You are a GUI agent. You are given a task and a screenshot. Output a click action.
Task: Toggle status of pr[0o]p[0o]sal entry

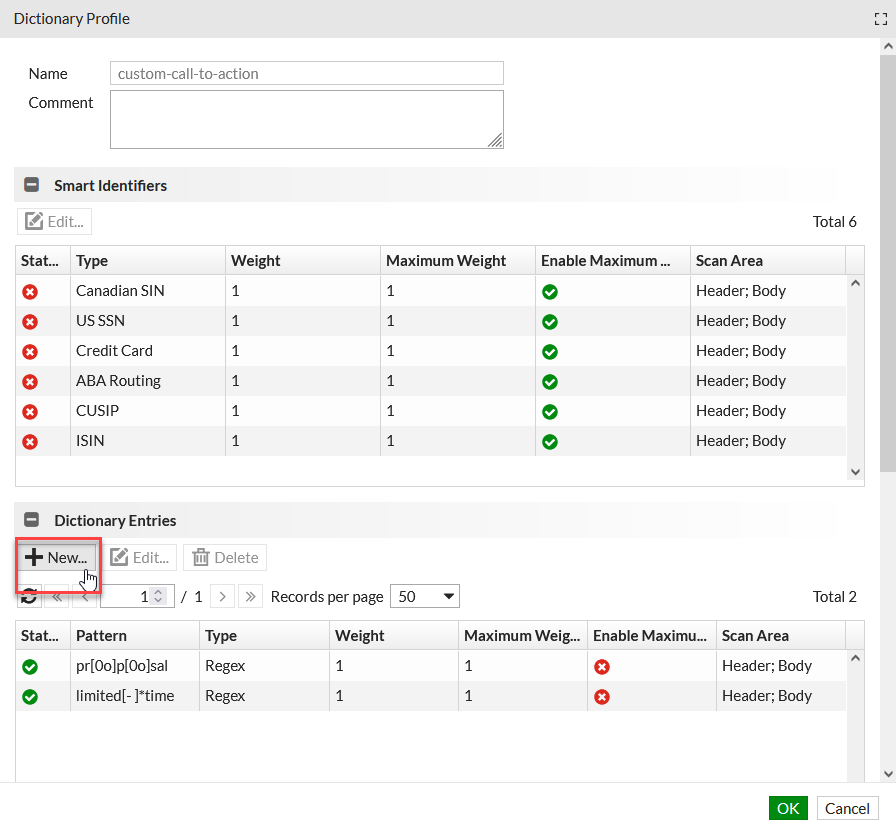[x=30, y=667]
